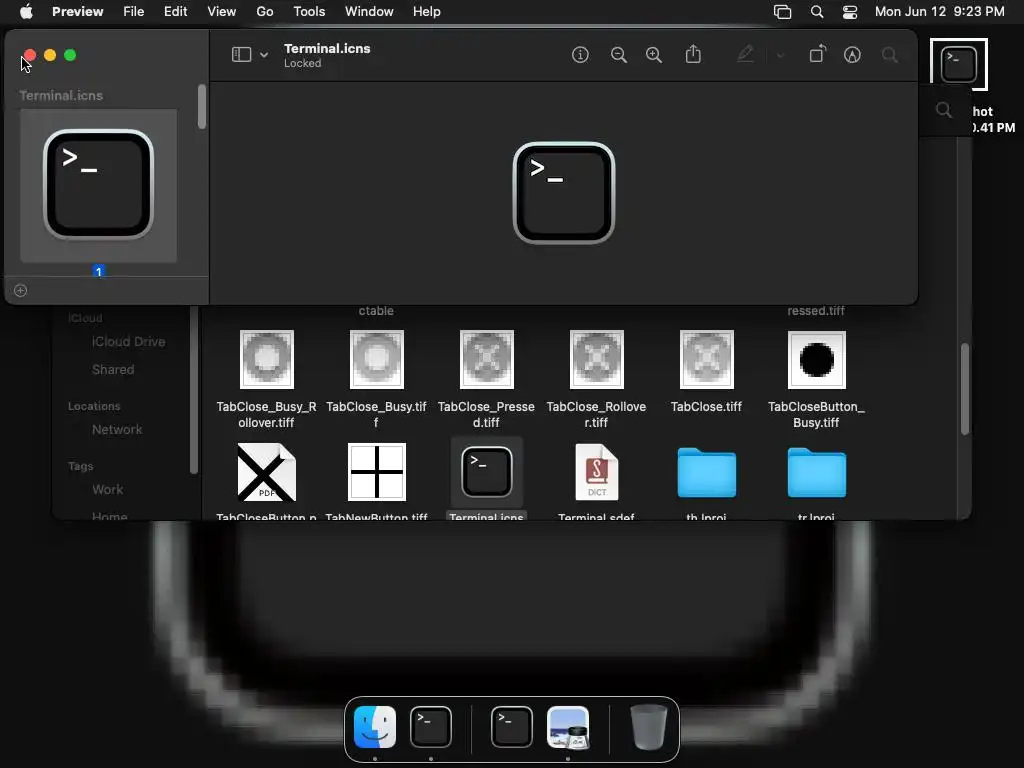The height and width of the screenshot is (768, 1024).
Task: Open the Window menu
Action: (x=369, y=12)
